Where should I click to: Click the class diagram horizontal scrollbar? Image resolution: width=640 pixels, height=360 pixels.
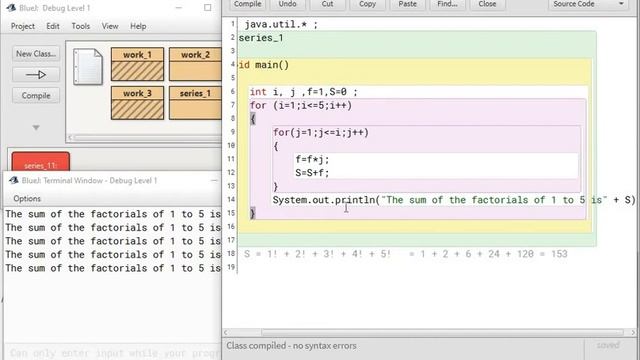[x=147, y=138]
